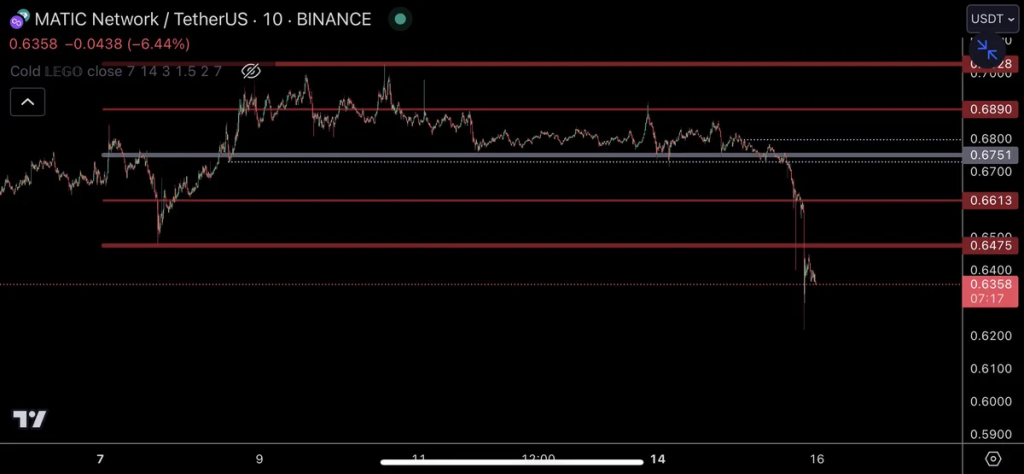Viewport: 1024px width, 474px height.
Task: Click date 7 on the time axis
Action: pos(100,459)
